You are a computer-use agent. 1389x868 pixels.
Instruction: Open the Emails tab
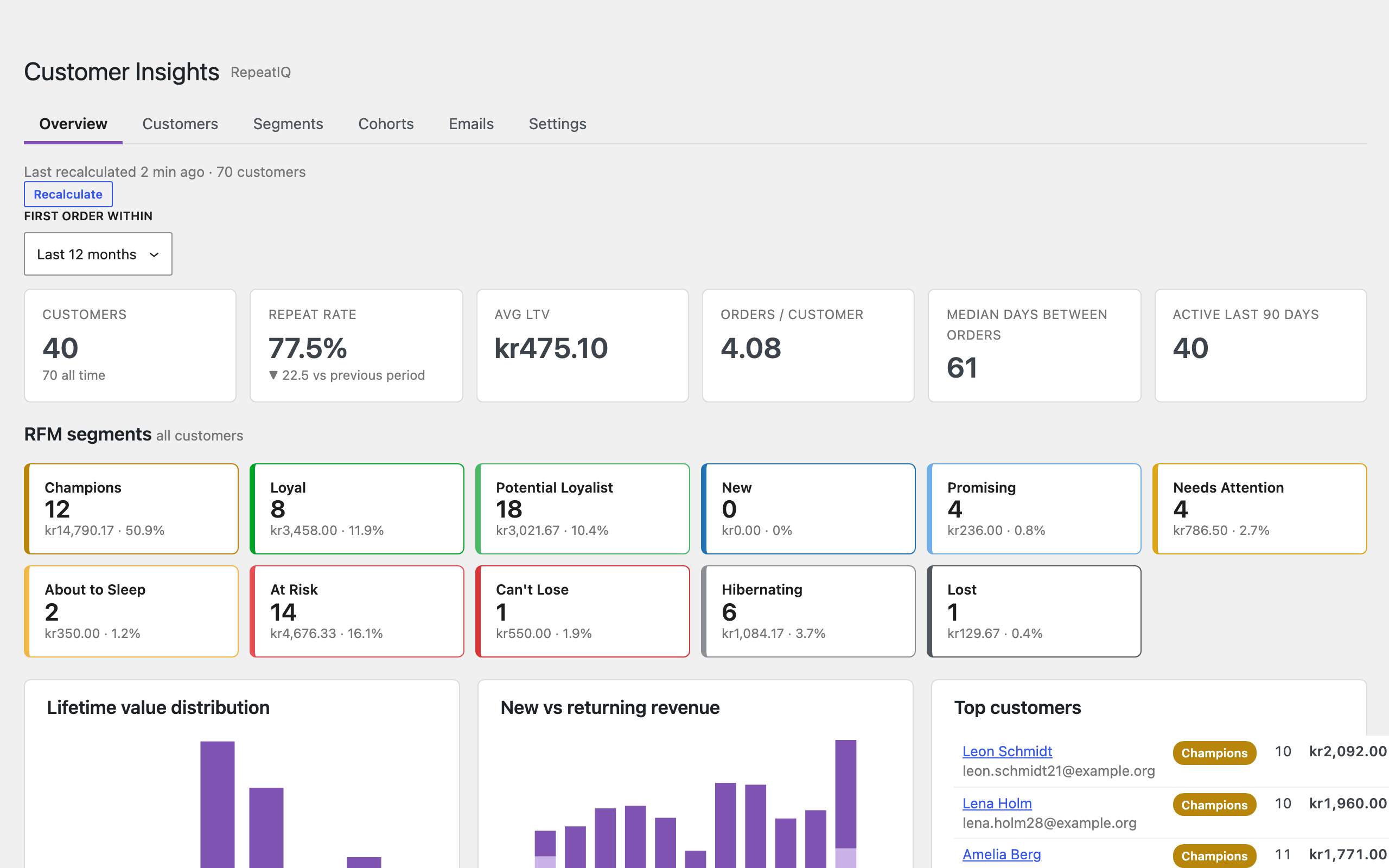pos(471,124)
